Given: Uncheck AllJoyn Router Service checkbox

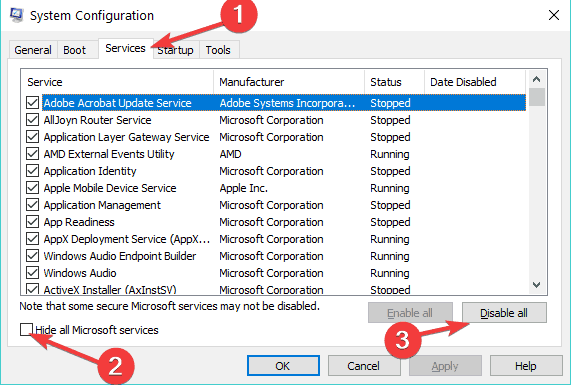Looking at the screenshot, I should 32,120.
